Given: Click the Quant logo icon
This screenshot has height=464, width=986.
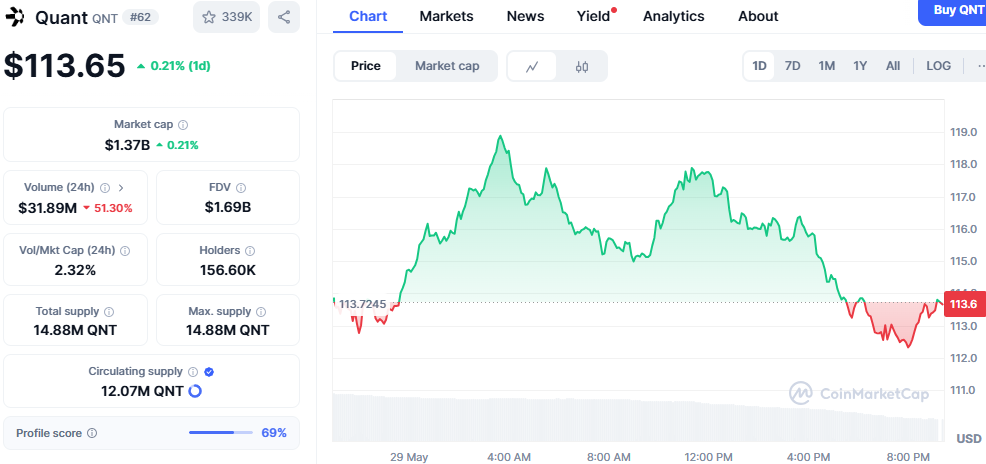Looking at the screenshot, I should (14, 17).
